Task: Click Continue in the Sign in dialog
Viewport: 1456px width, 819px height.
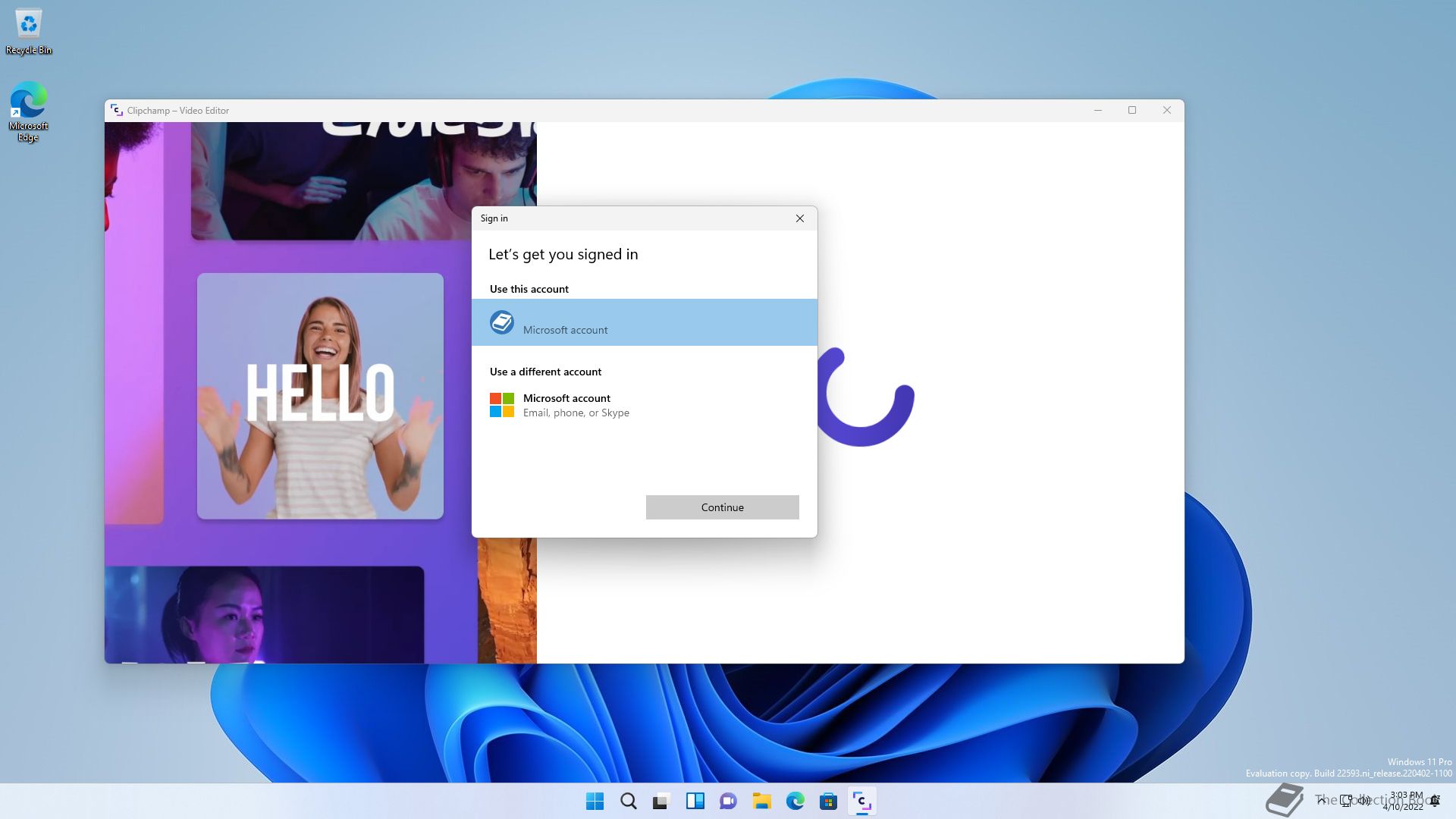Action: click(722, 507)
